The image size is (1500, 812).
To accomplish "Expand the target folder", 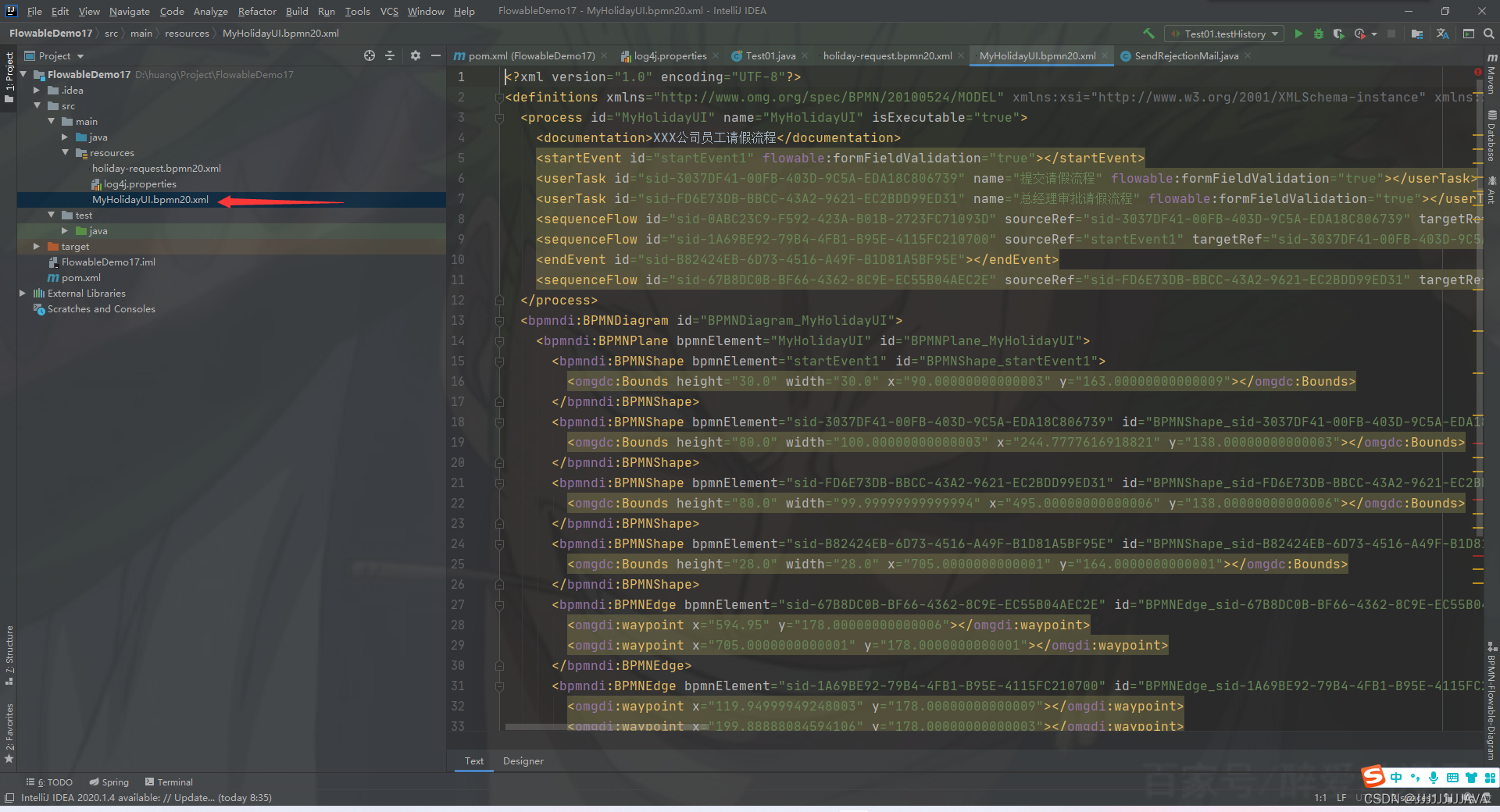I will click(x=37, y=246).
